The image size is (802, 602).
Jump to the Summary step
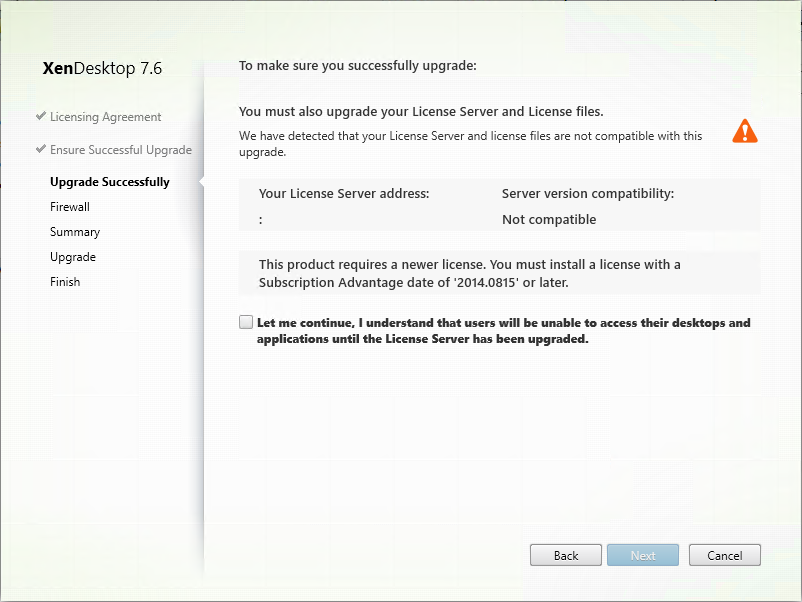point(75,232)
